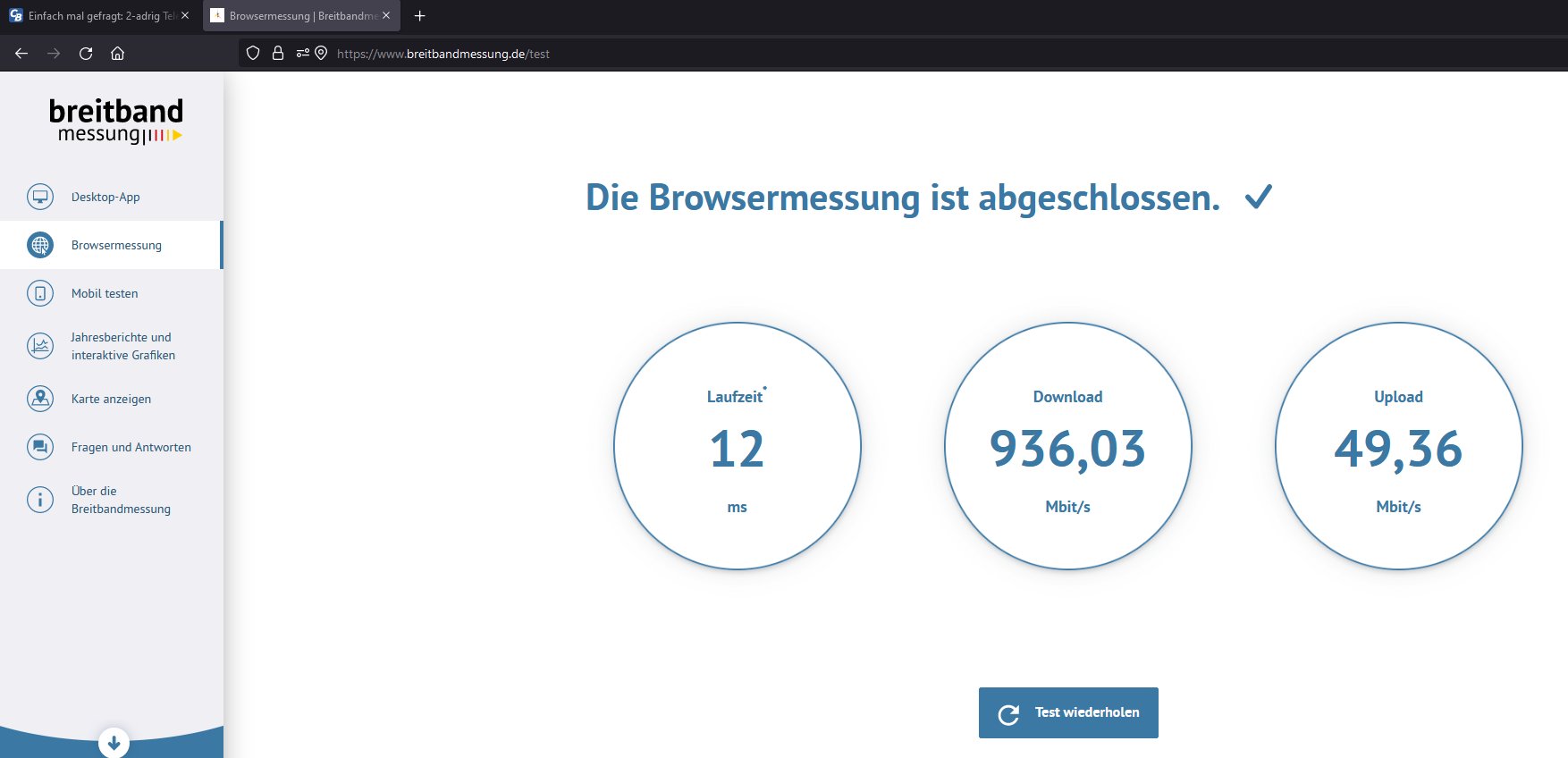Open the browser home page icon
The image size is (1568, 758).
click(x=117, y=54)
